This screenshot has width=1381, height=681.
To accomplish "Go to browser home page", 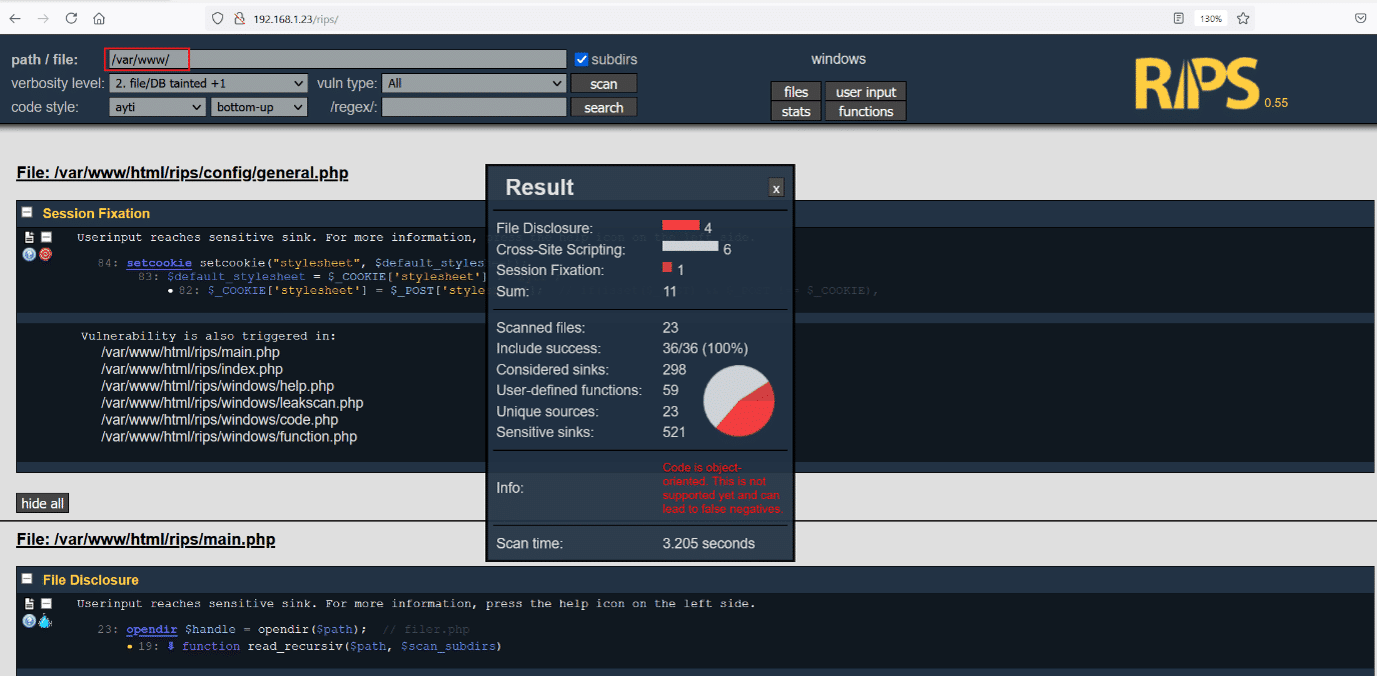I will tap(99, 18).
